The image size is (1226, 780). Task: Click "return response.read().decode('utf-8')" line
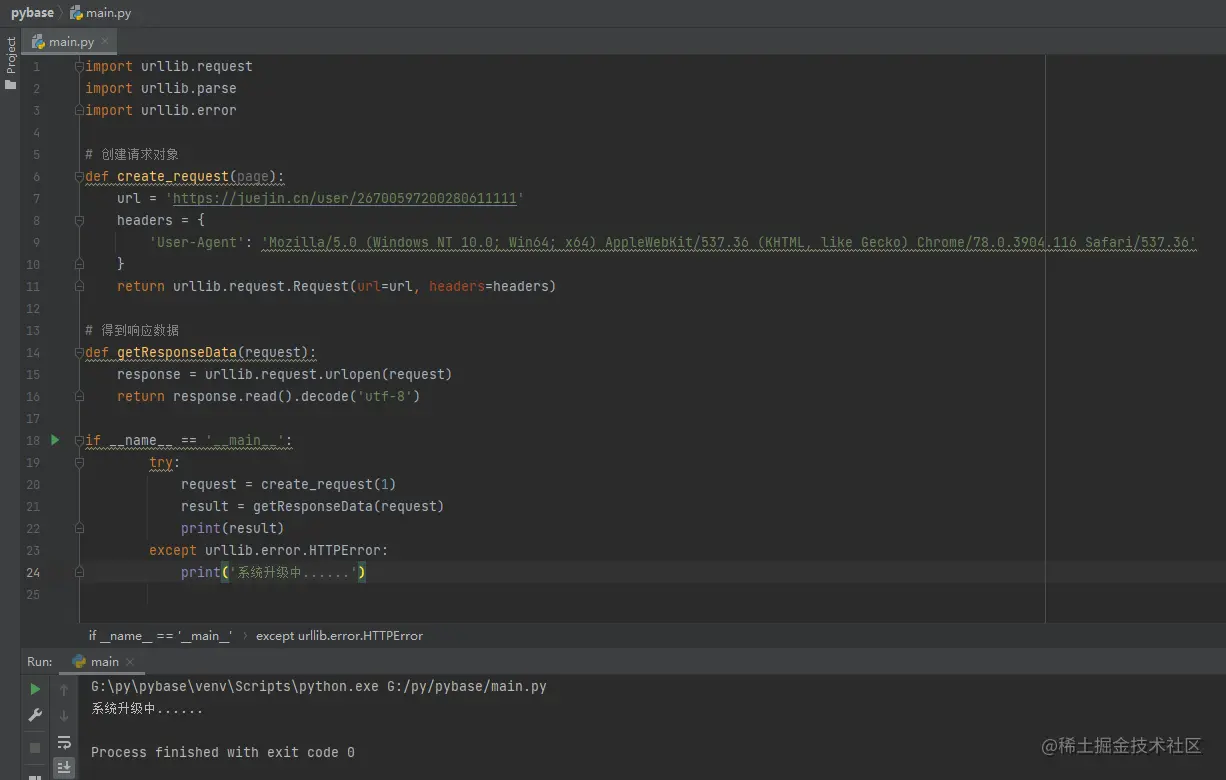point(269,396)
